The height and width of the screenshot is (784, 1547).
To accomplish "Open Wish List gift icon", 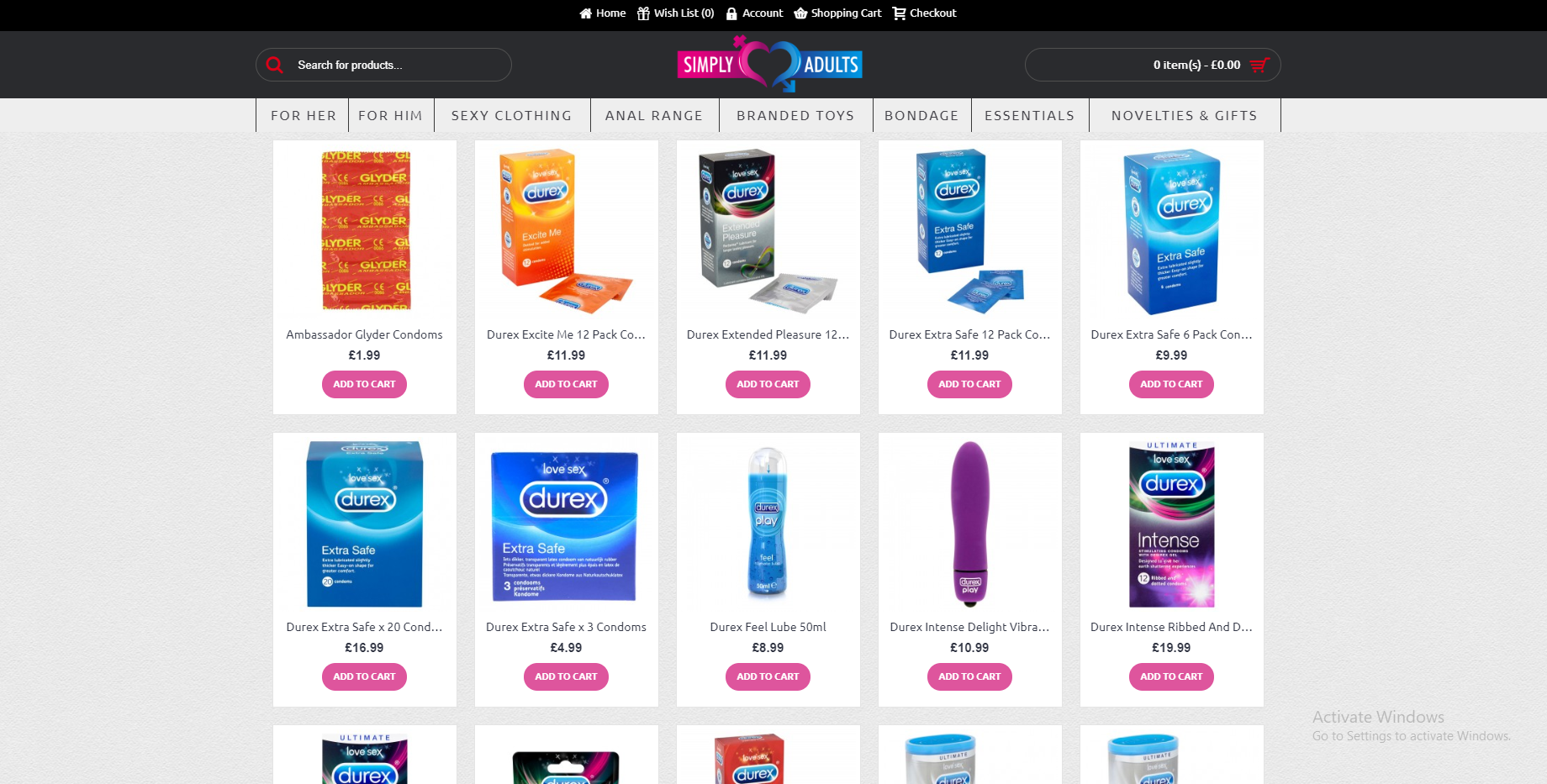I will coord(643,13).
